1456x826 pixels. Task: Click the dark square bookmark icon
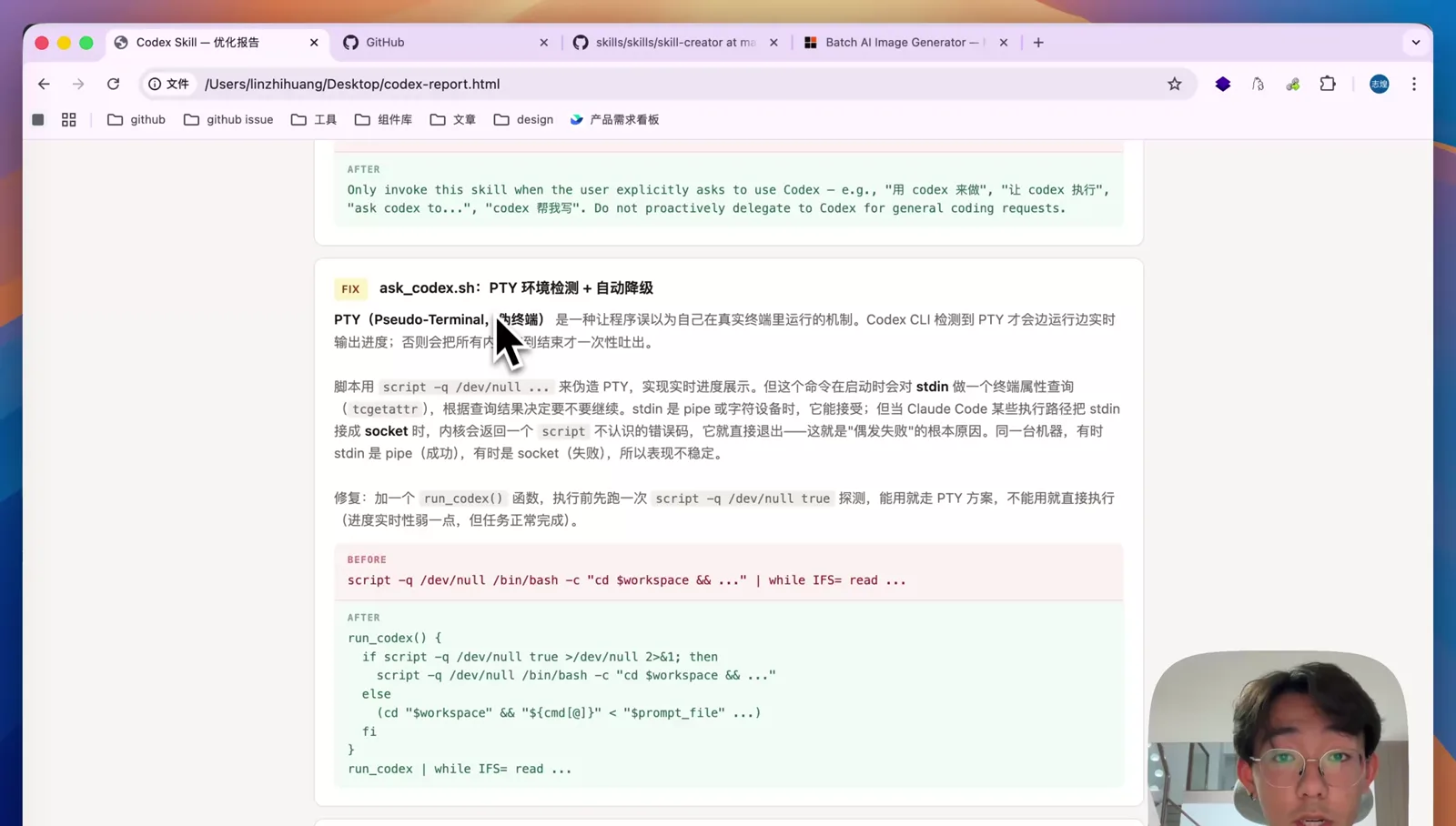(x=38, y=119)
